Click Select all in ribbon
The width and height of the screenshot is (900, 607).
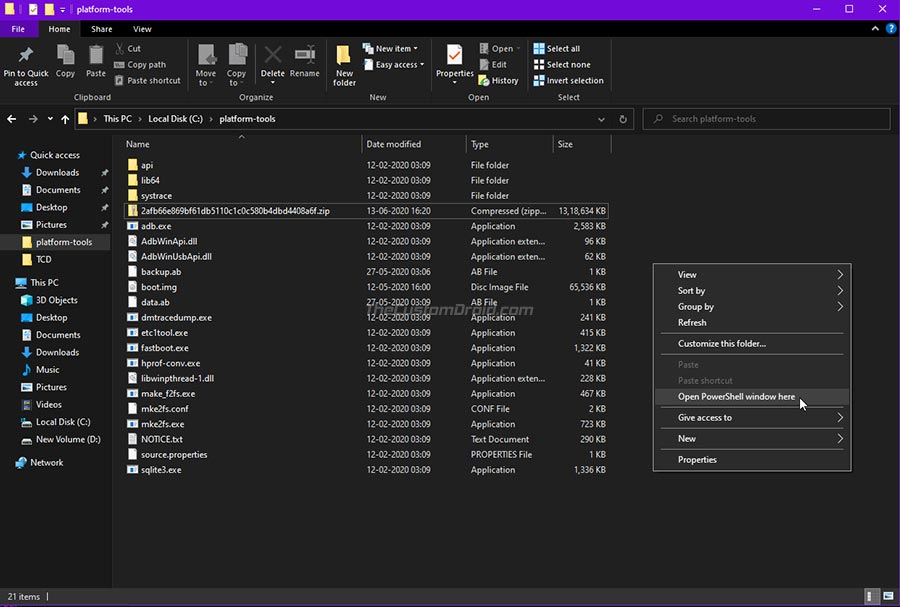point(562,48)
